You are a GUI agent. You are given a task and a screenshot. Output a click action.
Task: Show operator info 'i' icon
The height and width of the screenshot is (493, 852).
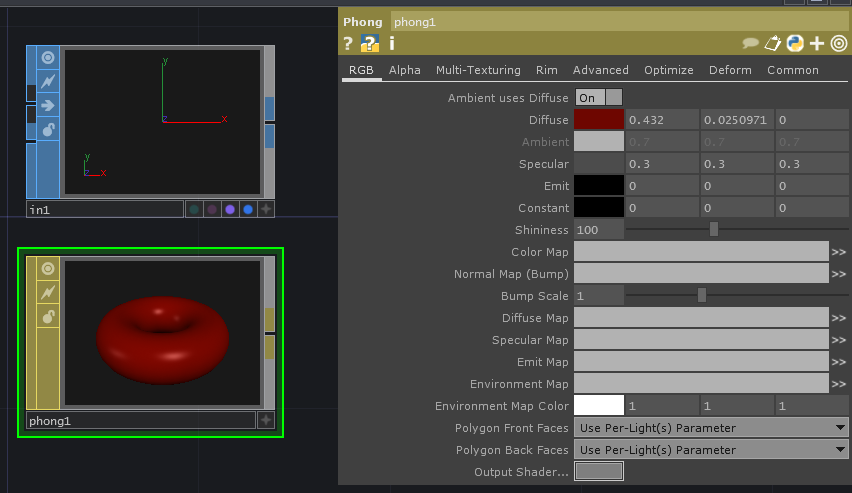392,43
